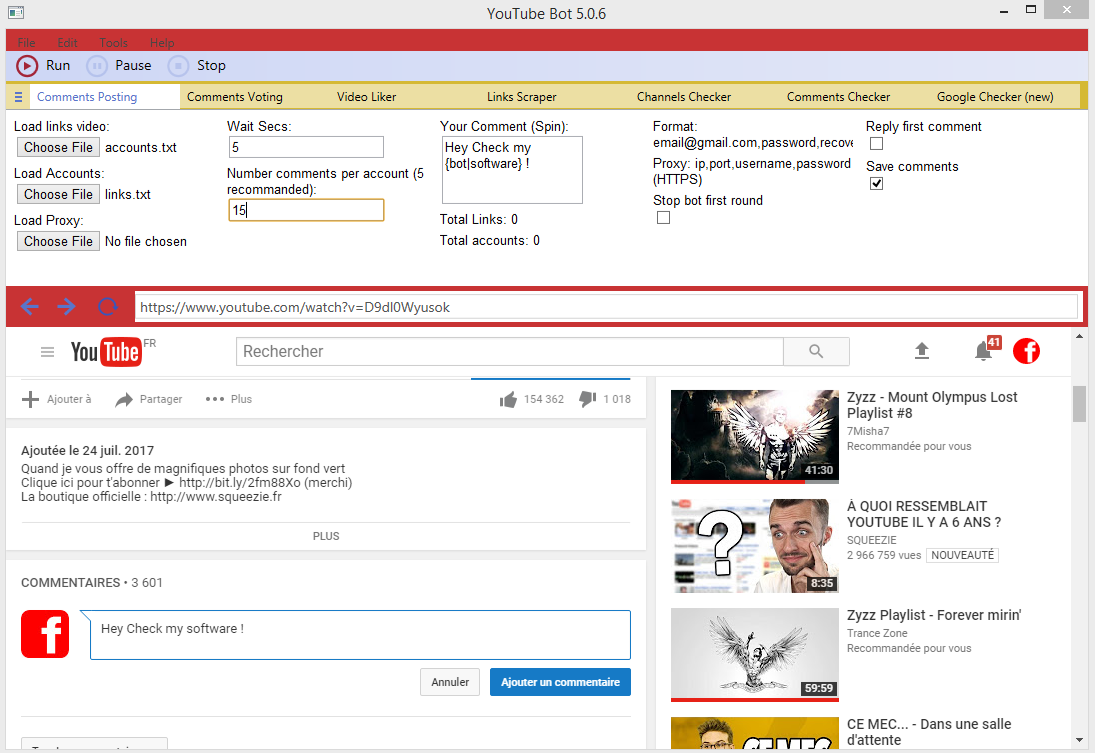Screen dimensions: 1095x753
Task: Click the upload video icon
Action: (x=922, y=351)
